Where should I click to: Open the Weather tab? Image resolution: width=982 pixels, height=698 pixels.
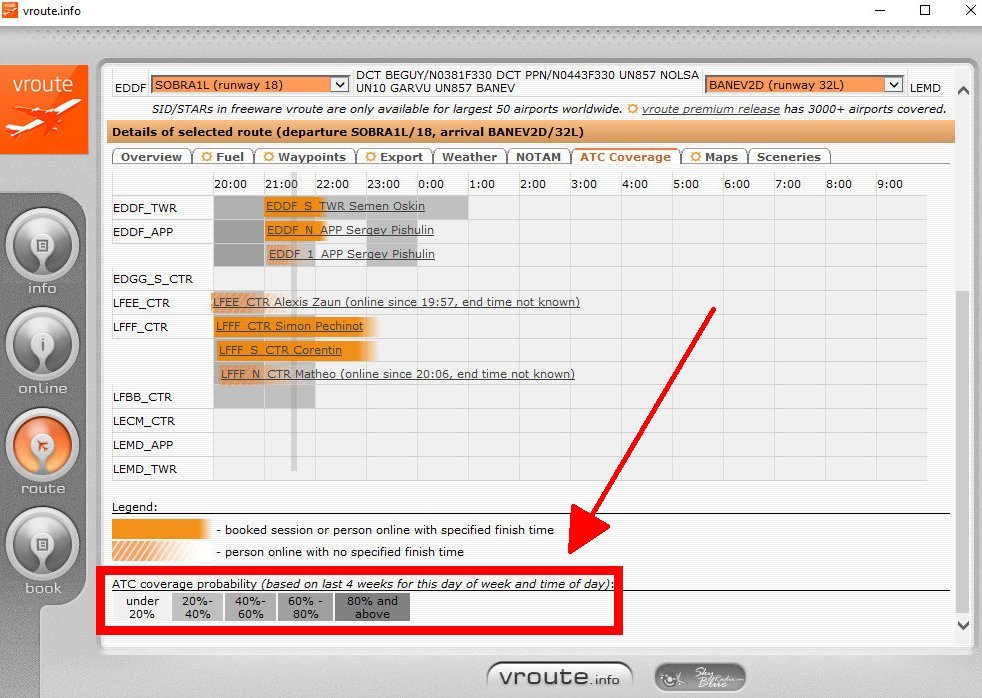[469, 157]
